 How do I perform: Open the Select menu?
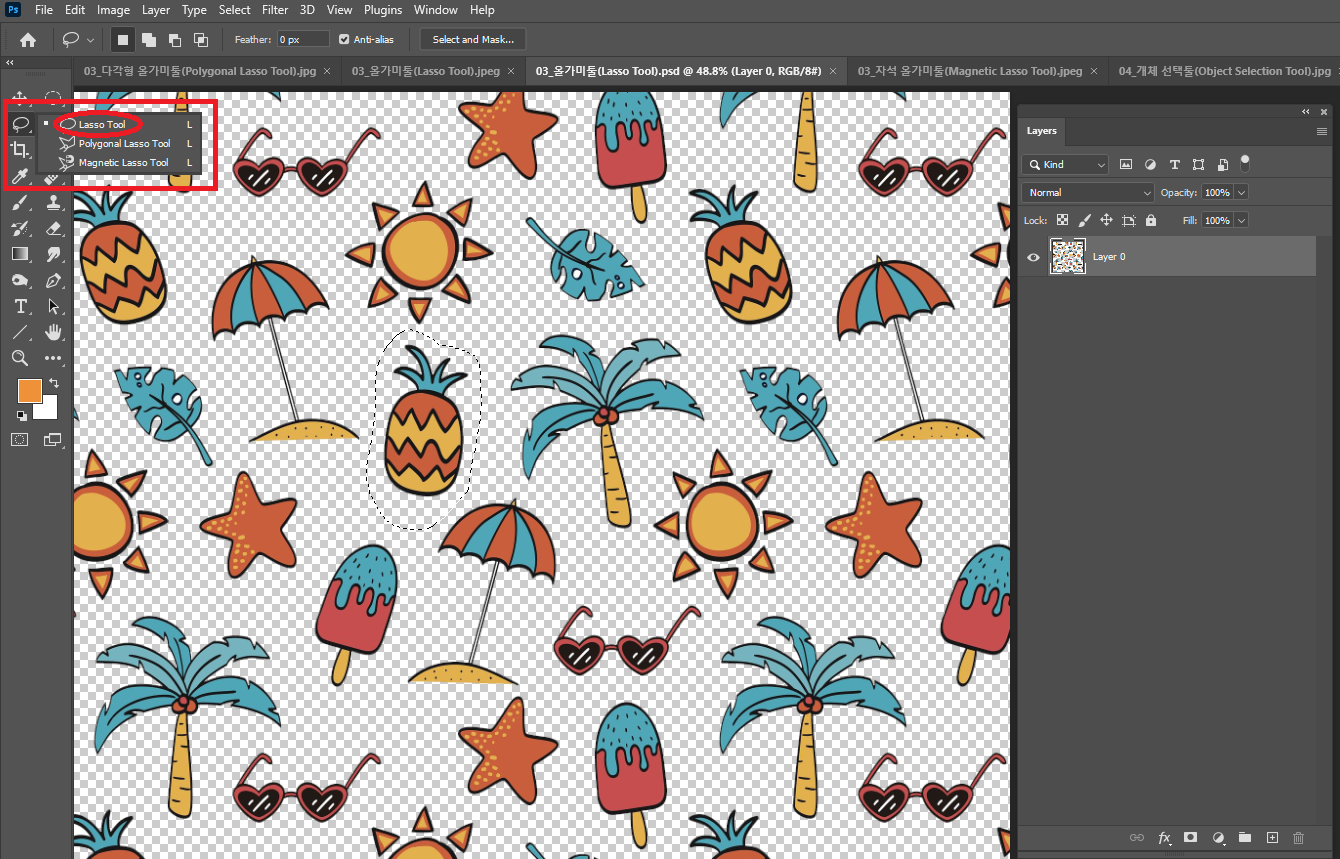click(235, 10)
